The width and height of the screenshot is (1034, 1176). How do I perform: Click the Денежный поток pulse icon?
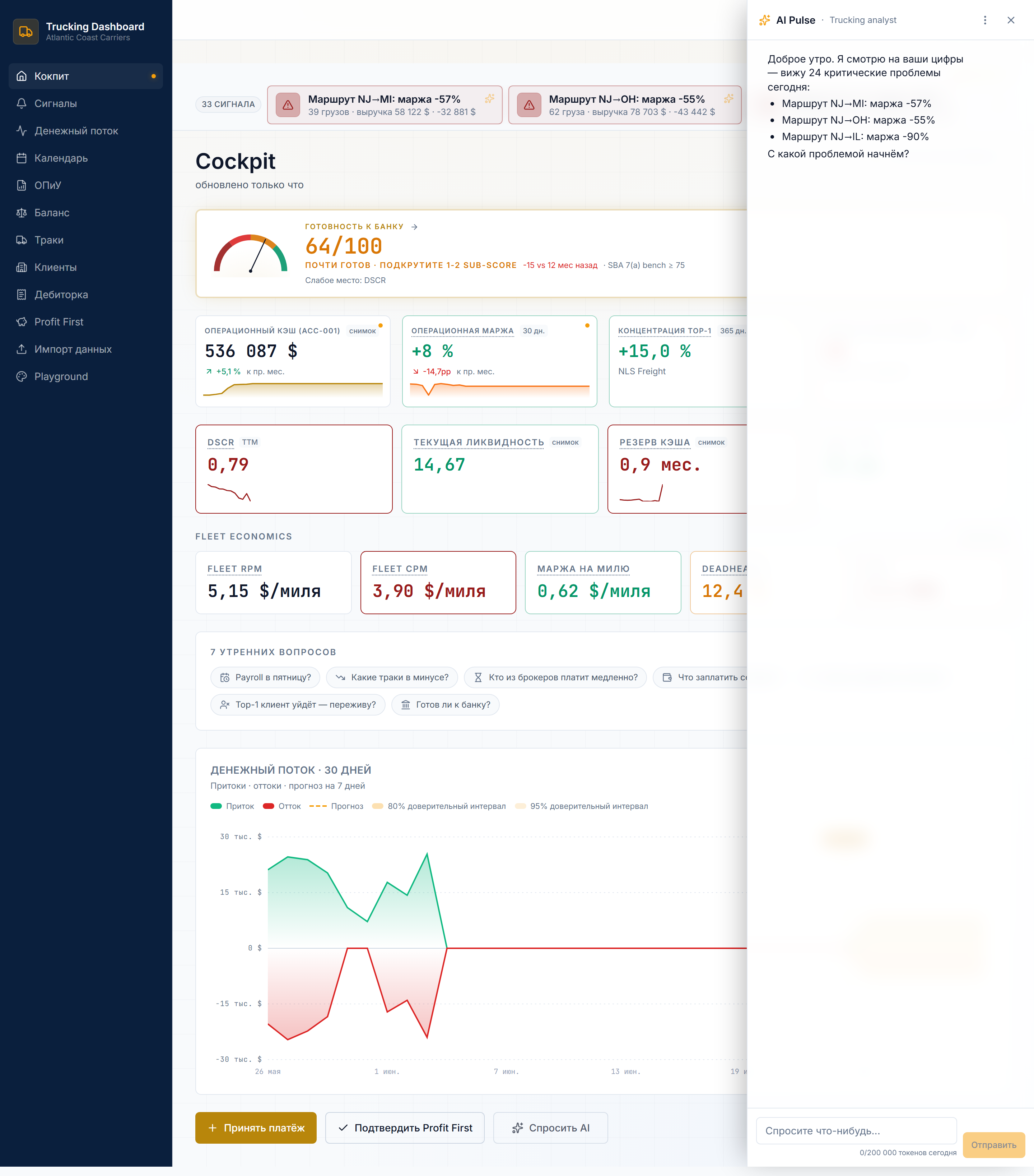pos(21,131)
